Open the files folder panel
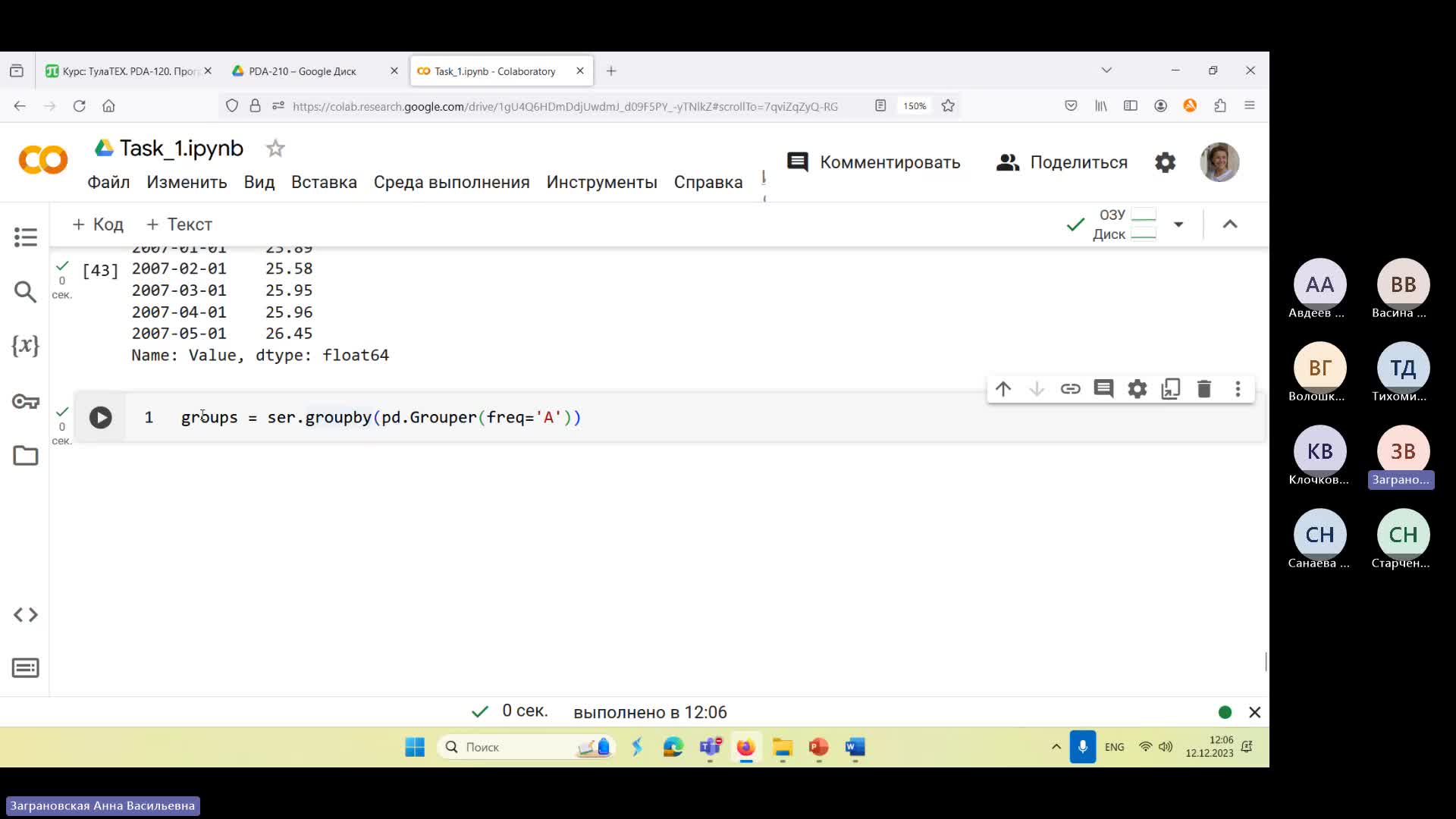The image size is (1456, 819). pyautogui.click(x=25, y=456)
